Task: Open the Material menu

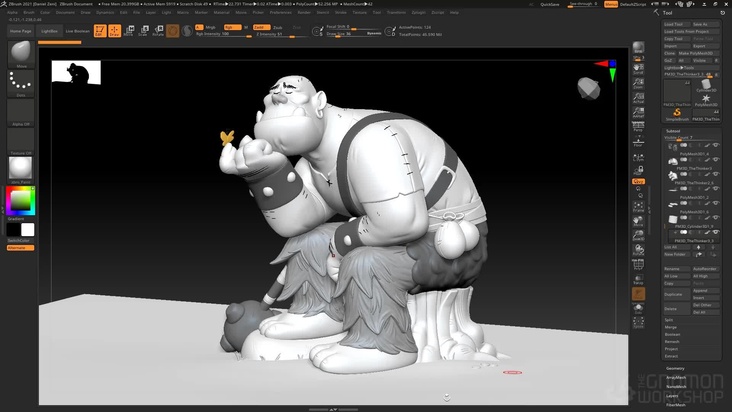Action: pos(221,13)
